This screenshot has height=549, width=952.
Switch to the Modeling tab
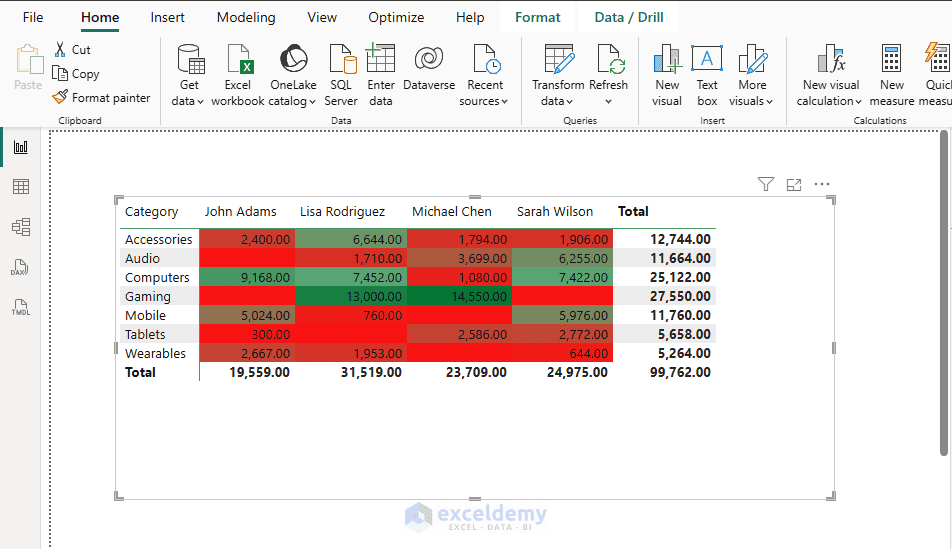pyautogui.click(x=246, y=18)
